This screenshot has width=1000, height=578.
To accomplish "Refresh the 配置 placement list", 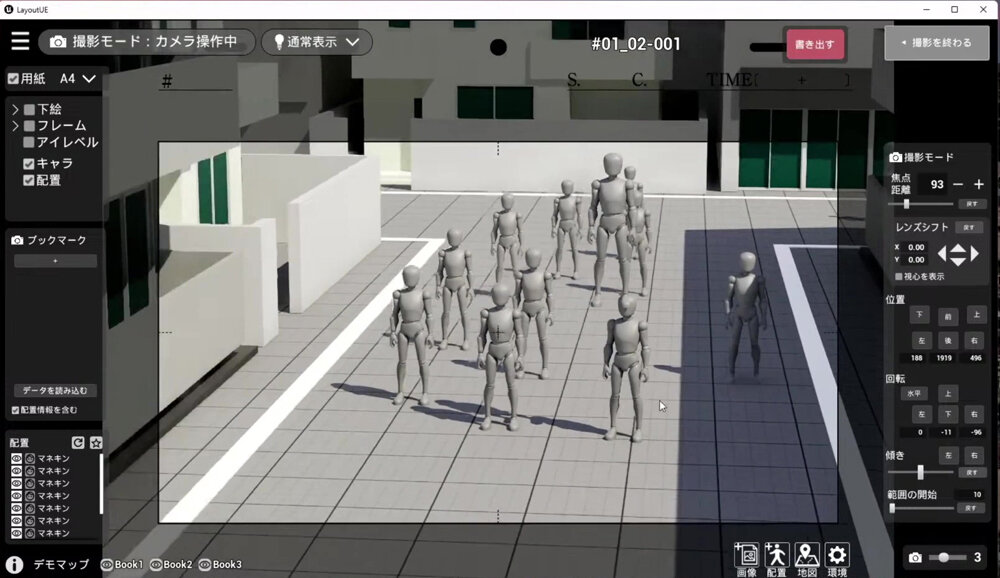I will (x=78, y=443).
